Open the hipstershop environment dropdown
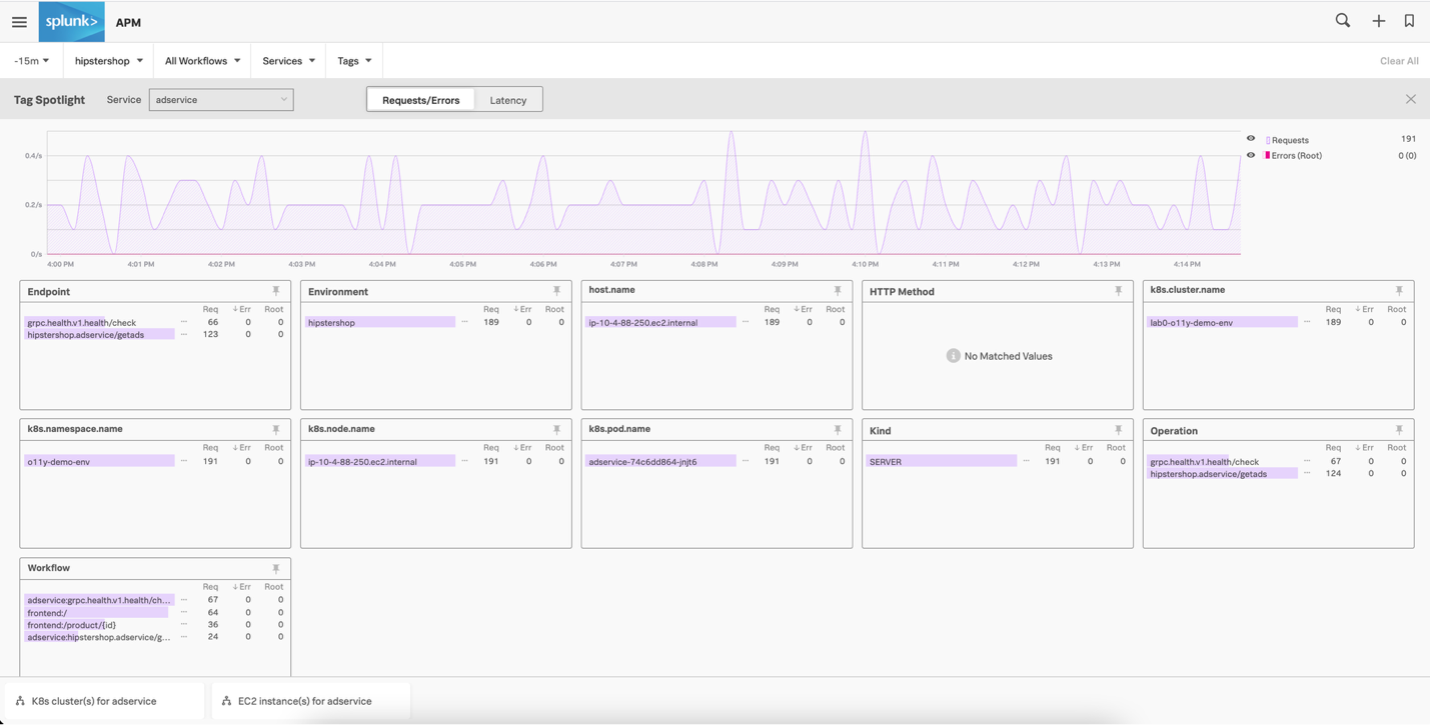 [108, 61]
